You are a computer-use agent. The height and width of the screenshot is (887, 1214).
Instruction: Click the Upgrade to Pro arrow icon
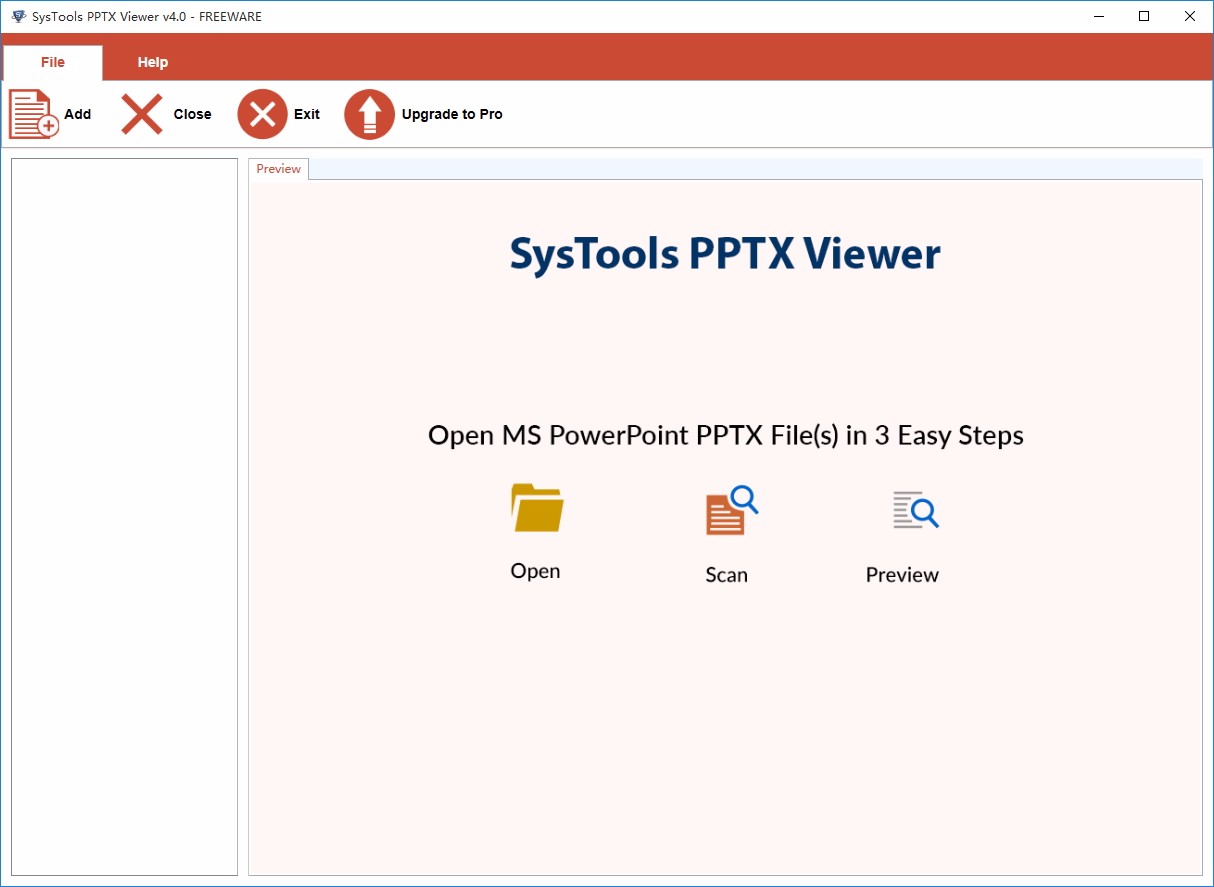[370, 114]
